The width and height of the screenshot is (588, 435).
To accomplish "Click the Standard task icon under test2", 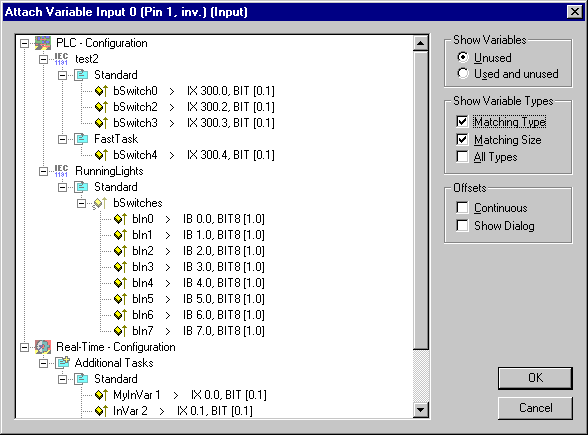I will click(x=81, y=75).
